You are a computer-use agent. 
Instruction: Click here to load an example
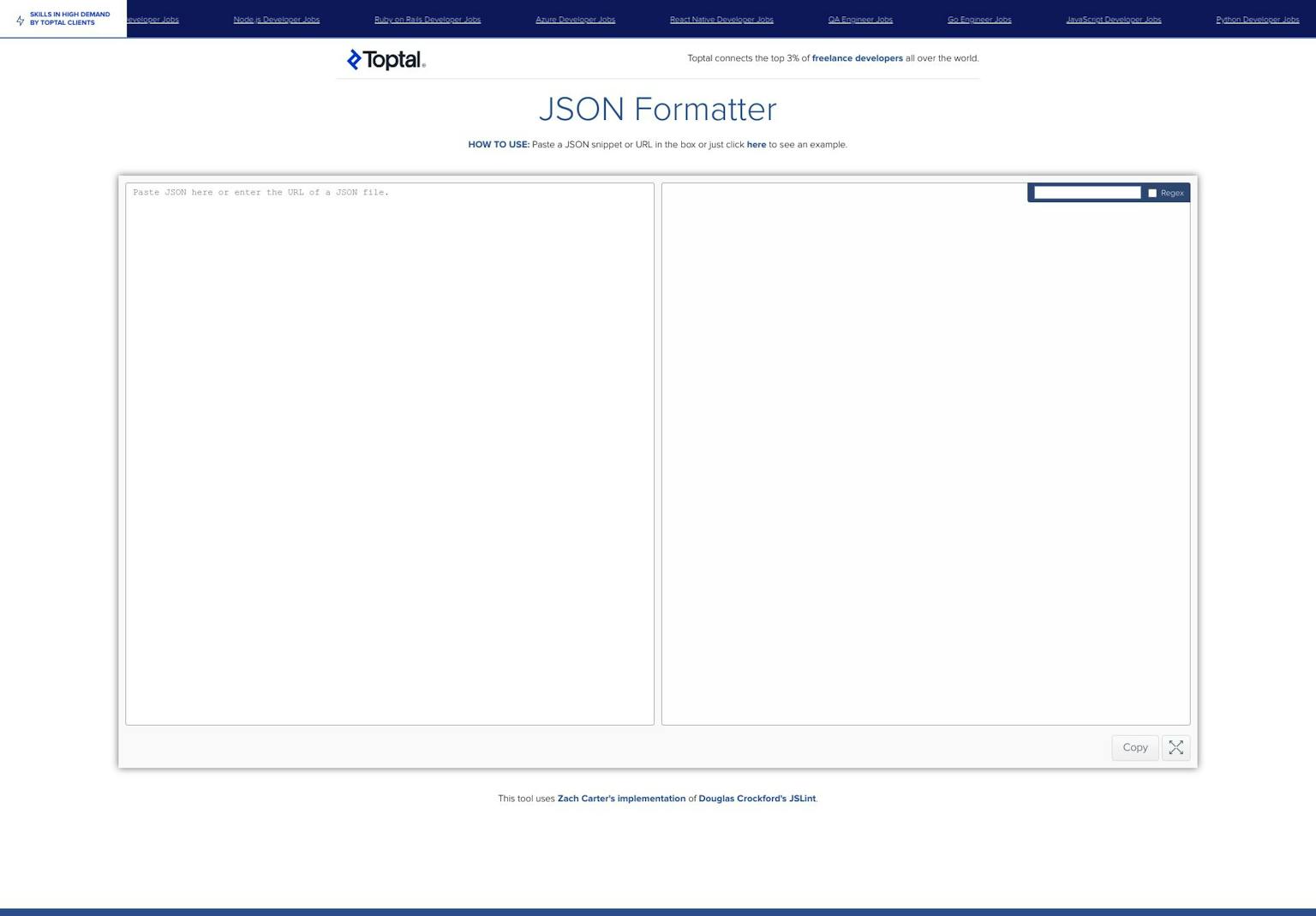pos(756,145)
